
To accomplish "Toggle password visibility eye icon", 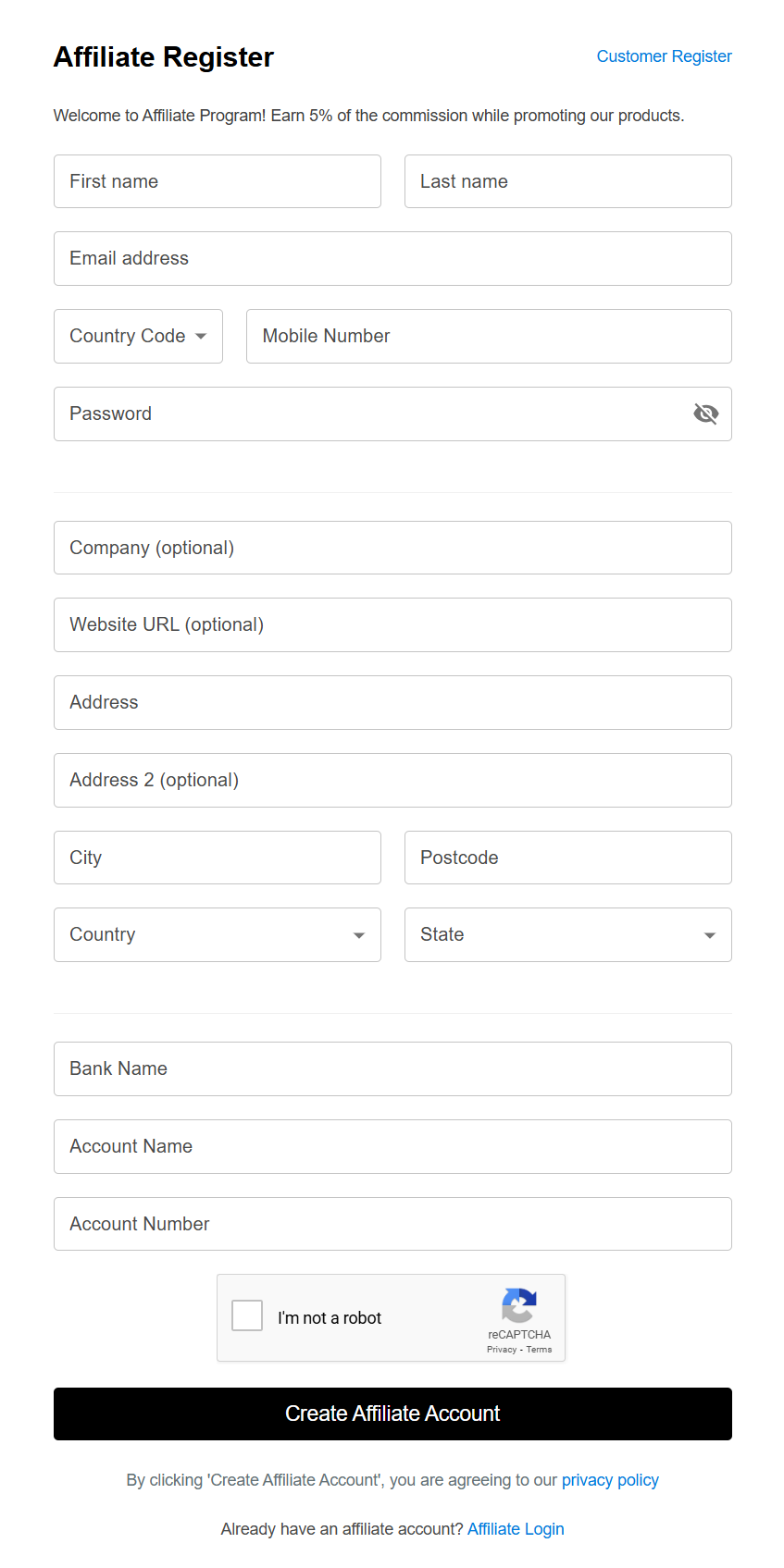I will point(705,414).
